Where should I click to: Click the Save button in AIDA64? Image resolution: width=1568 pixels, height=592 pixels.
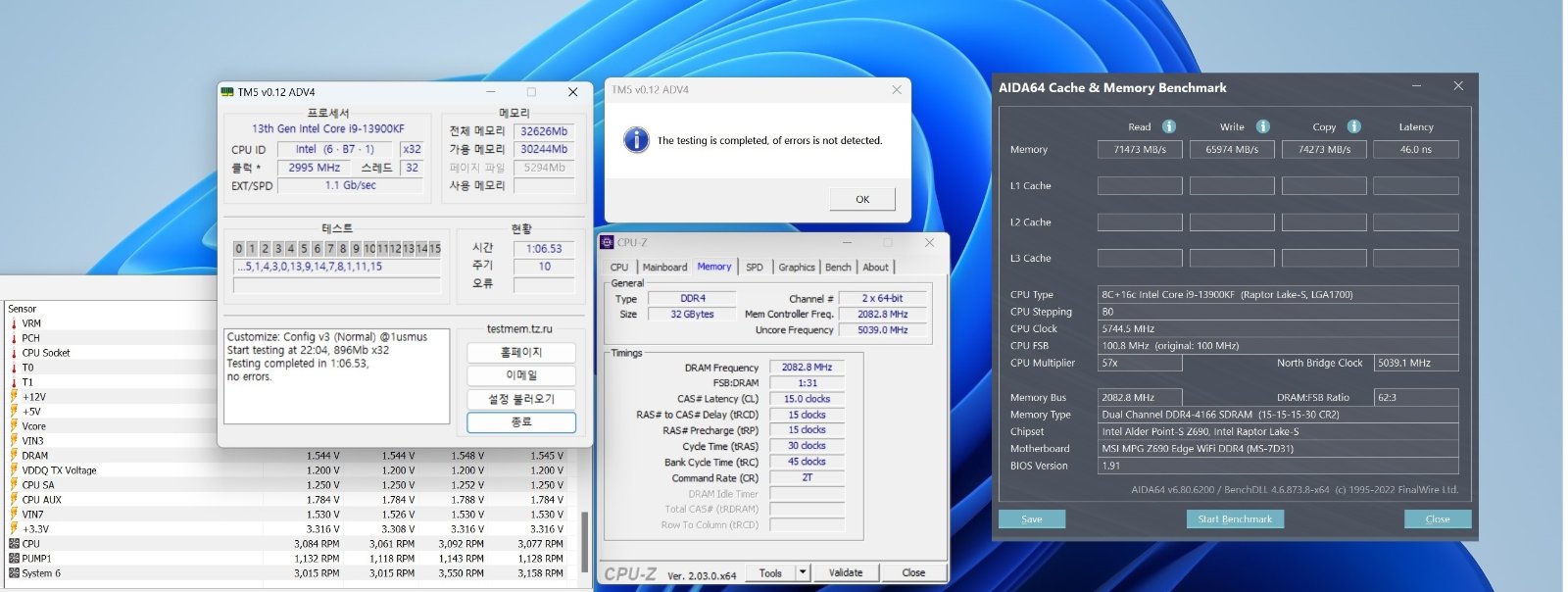(x=1032, y=518)
